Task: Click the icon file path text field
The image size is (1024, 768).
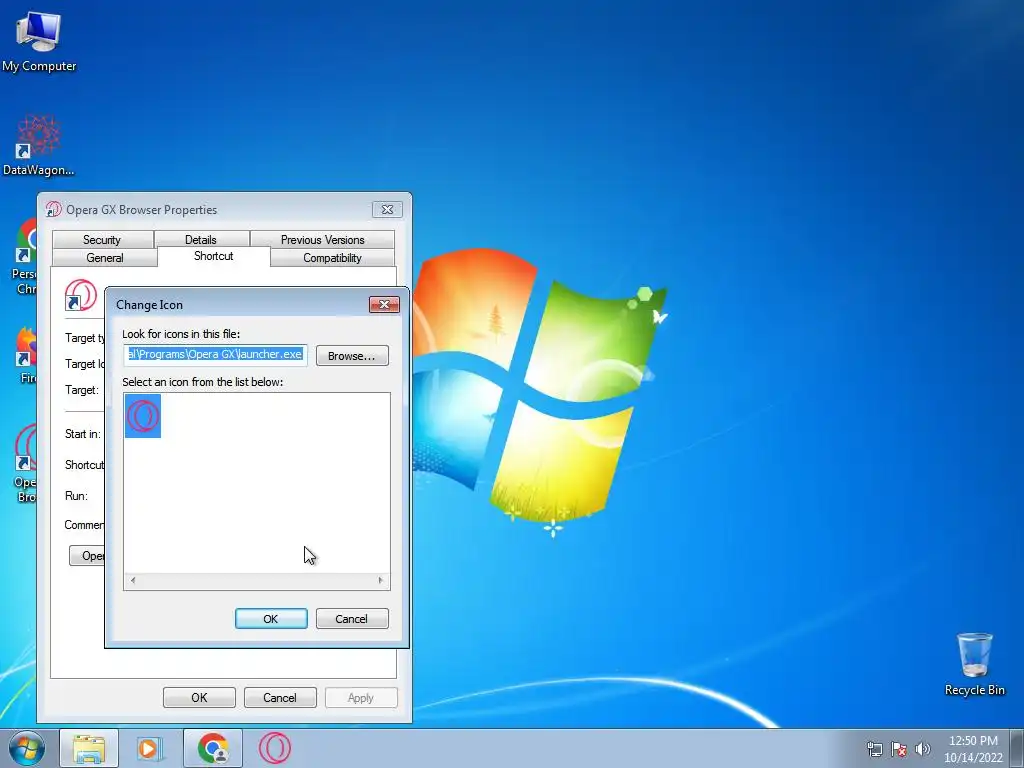Action: [215, 355]
